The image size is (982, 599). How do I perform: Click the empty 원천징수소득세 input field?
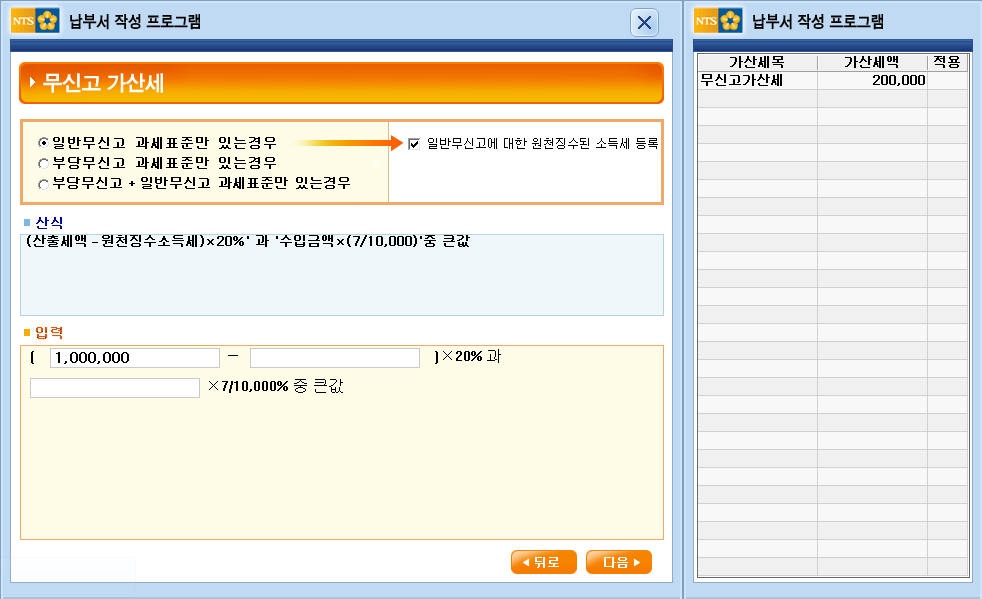coord(334,358)
